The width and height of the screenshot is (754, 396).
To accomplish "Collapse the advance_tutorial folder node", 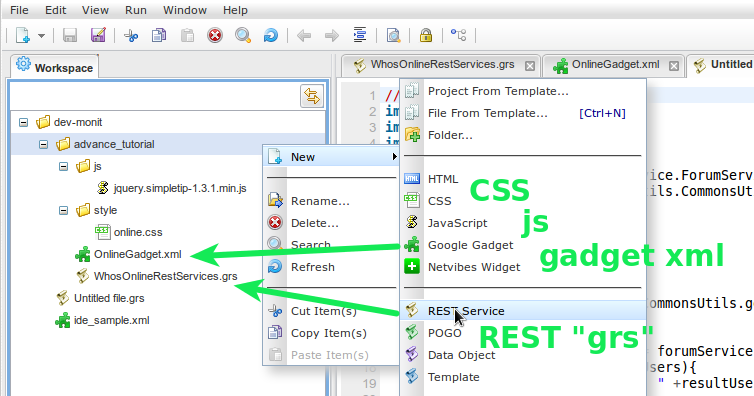I will 43,144.
